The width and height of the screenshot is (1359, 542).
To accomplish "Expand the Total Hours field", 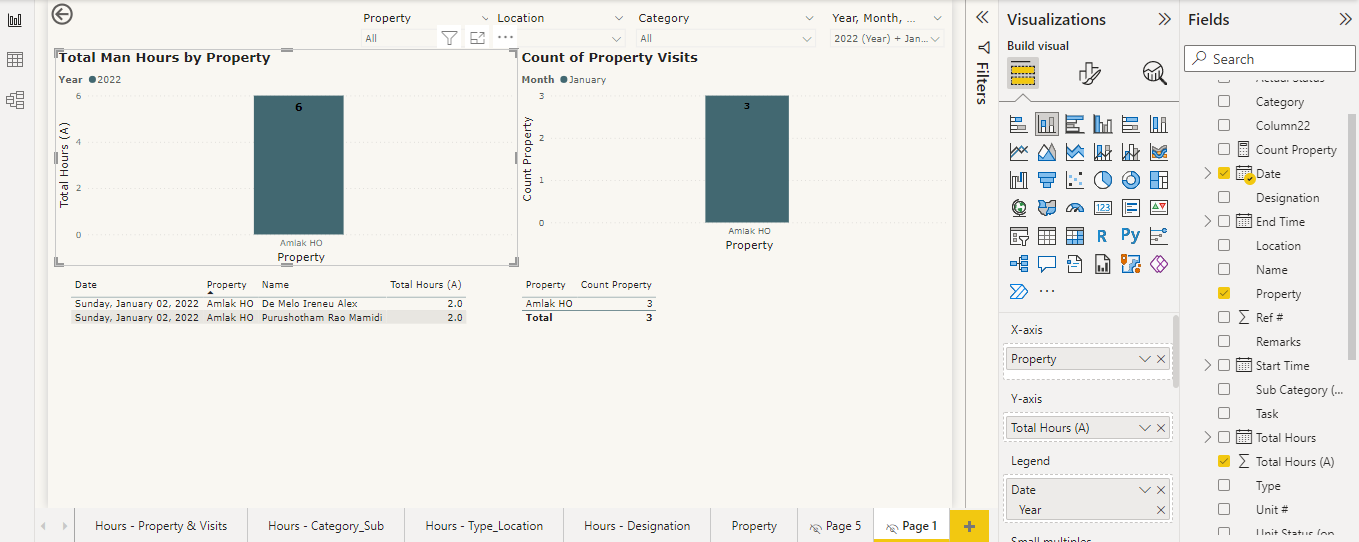I will tap(1208, 437).
